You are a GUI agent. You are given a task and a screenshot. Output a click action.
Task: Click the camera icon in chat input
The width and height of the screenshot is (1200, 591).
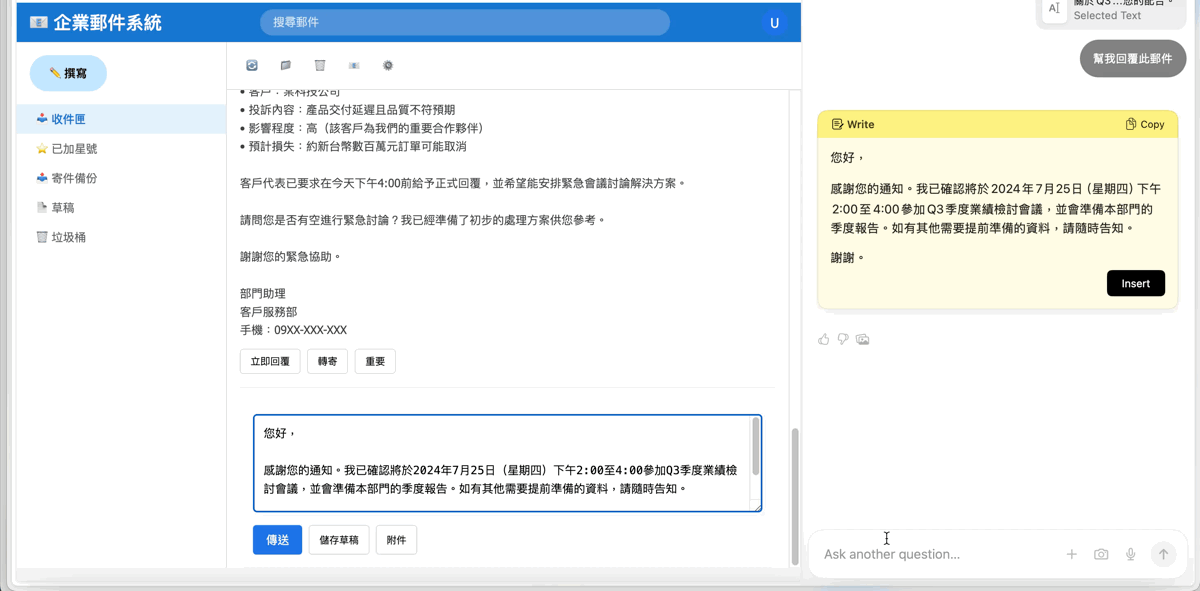pos(1101,554)
